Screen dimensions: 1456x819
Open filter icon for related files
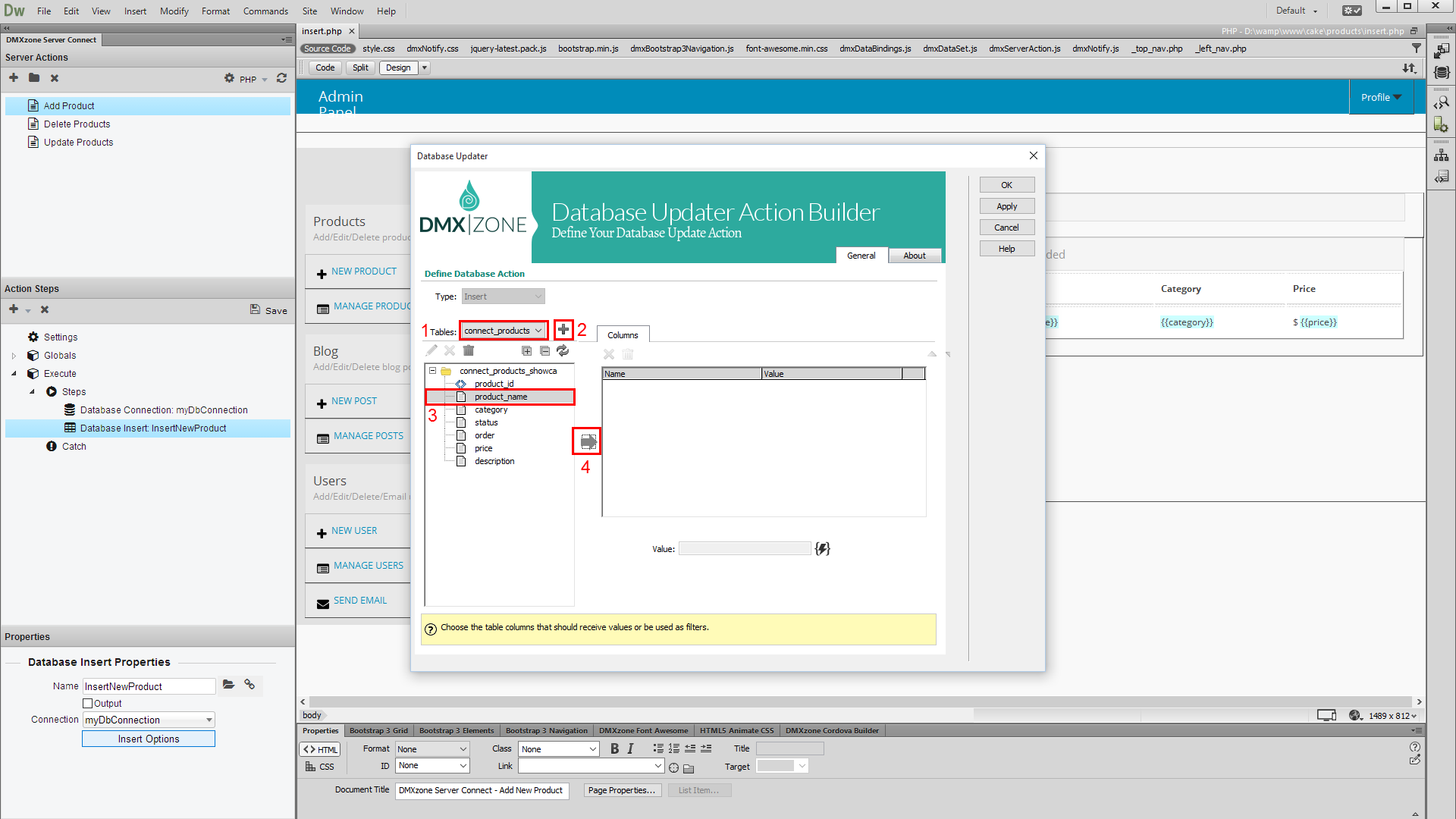coord(1417,48)
